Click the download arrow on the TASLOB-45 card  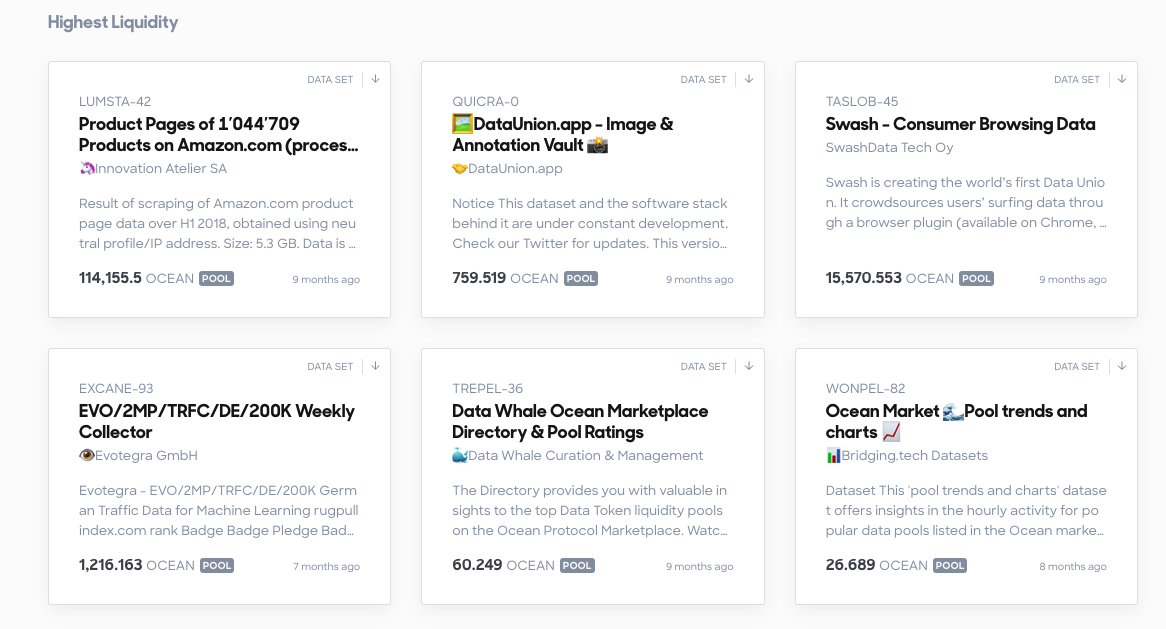click(x=1121, y=79)
